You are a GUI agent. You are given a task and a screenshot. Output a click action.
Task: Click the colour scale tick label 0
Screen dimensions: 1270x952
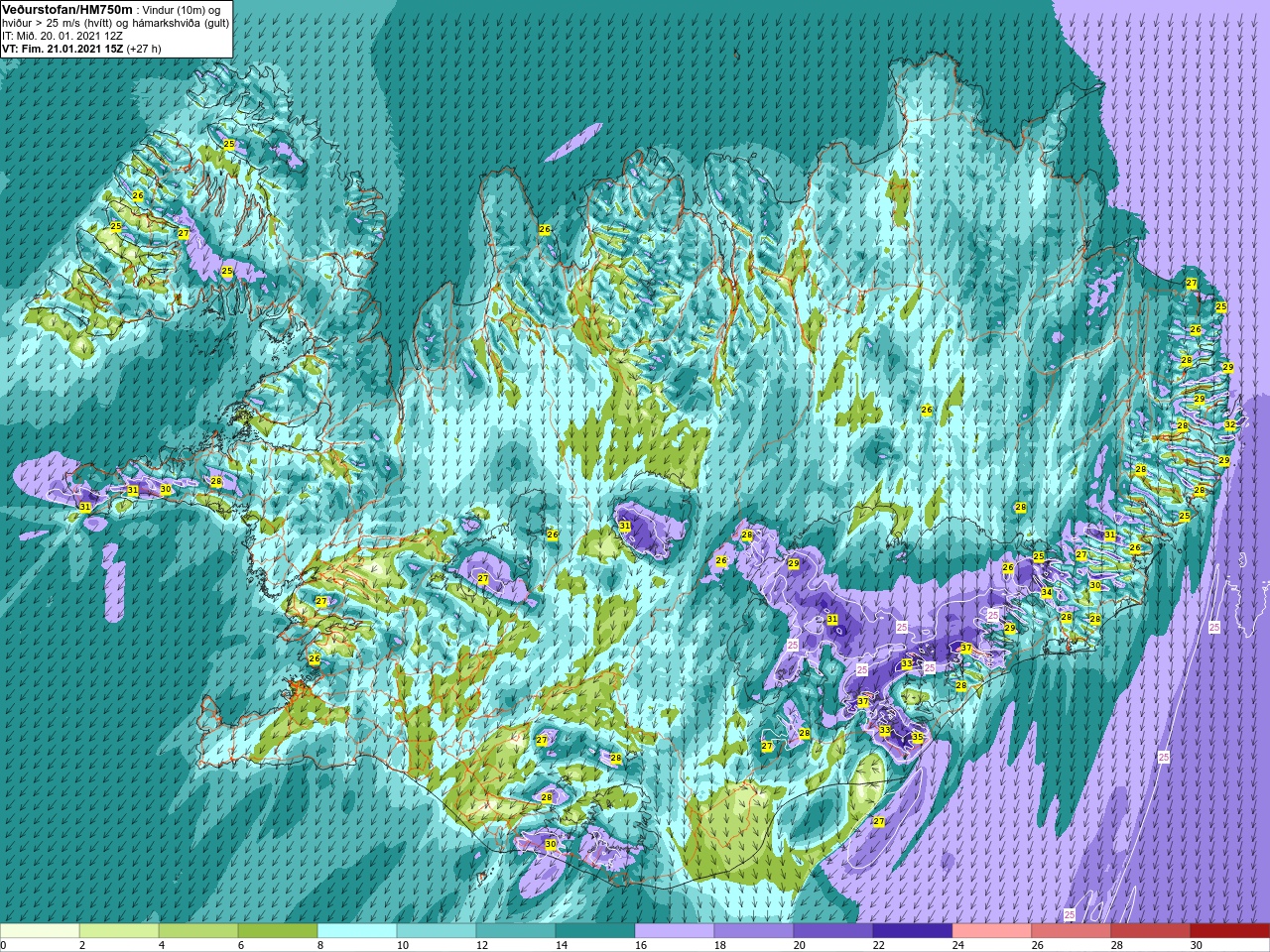[4, 945]
